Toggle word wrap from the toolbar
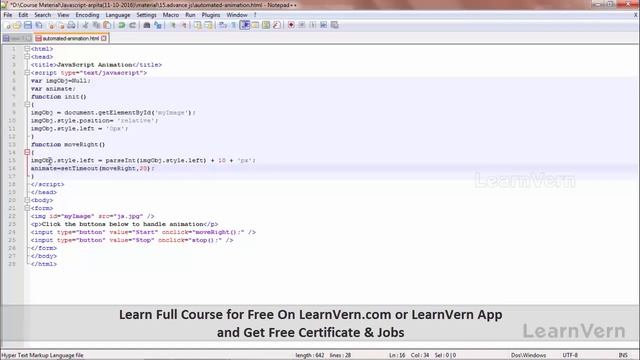640x360 pixels. pos(222,25)
